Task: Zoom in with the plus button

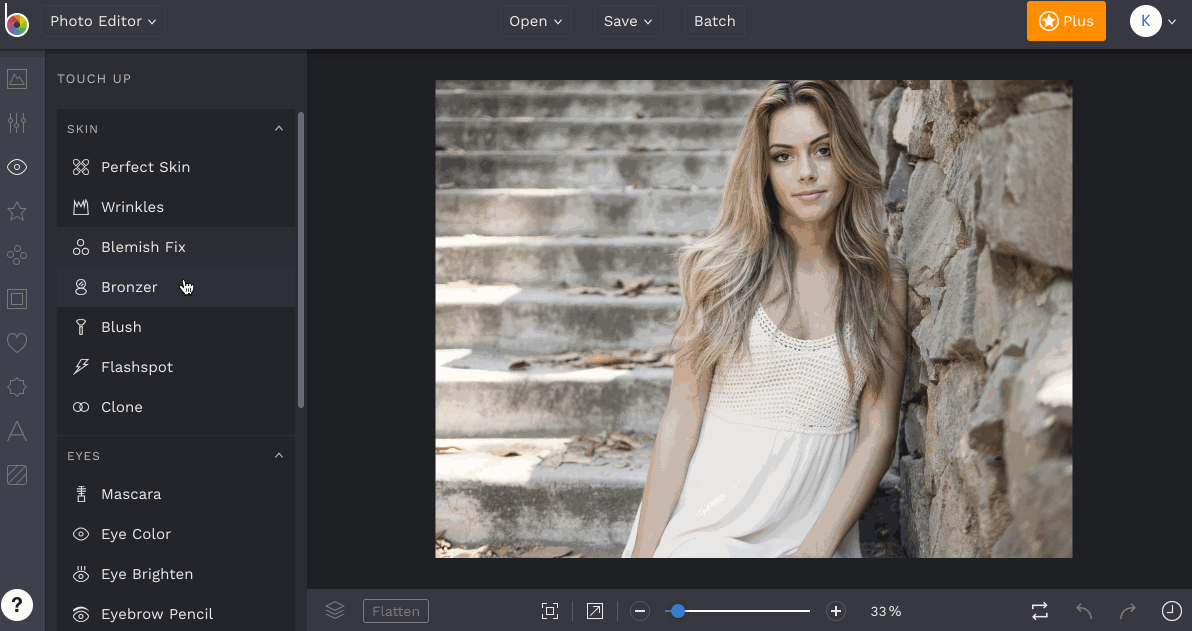Action: click(835, 611)
